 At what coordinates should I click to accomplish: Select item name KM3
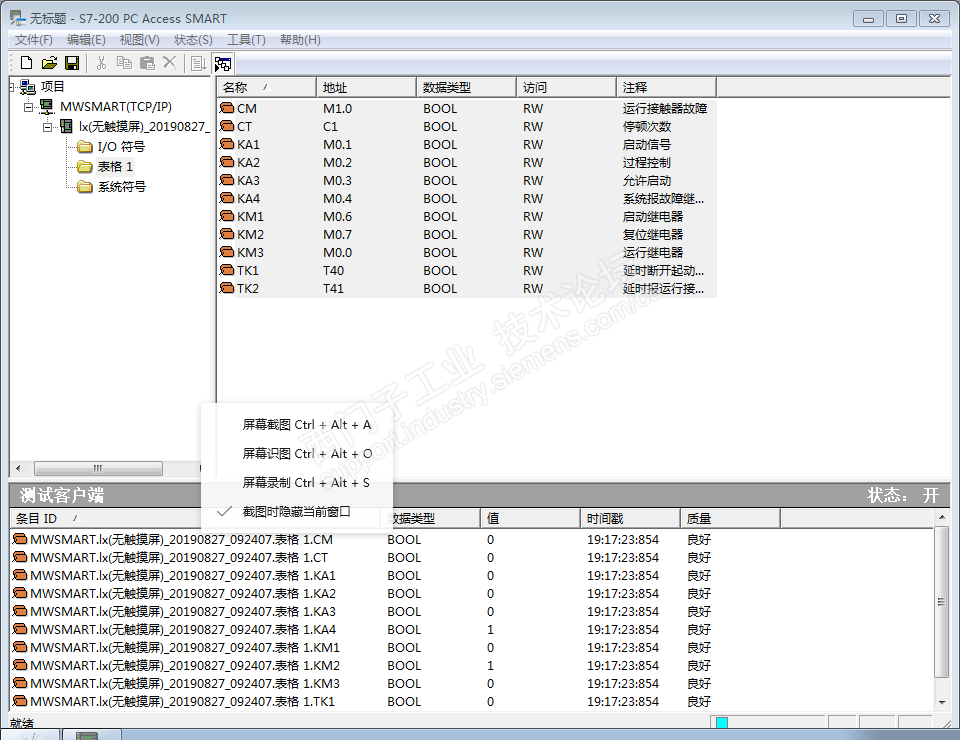tap(250, 253)
